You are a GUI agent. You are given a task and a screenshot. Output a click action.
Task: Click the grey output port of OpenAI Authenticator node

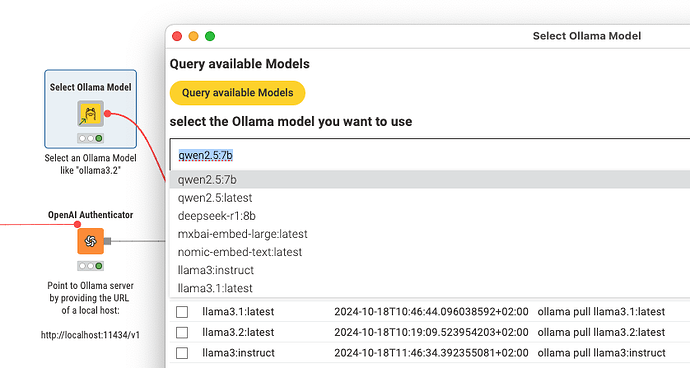[107, 241]
